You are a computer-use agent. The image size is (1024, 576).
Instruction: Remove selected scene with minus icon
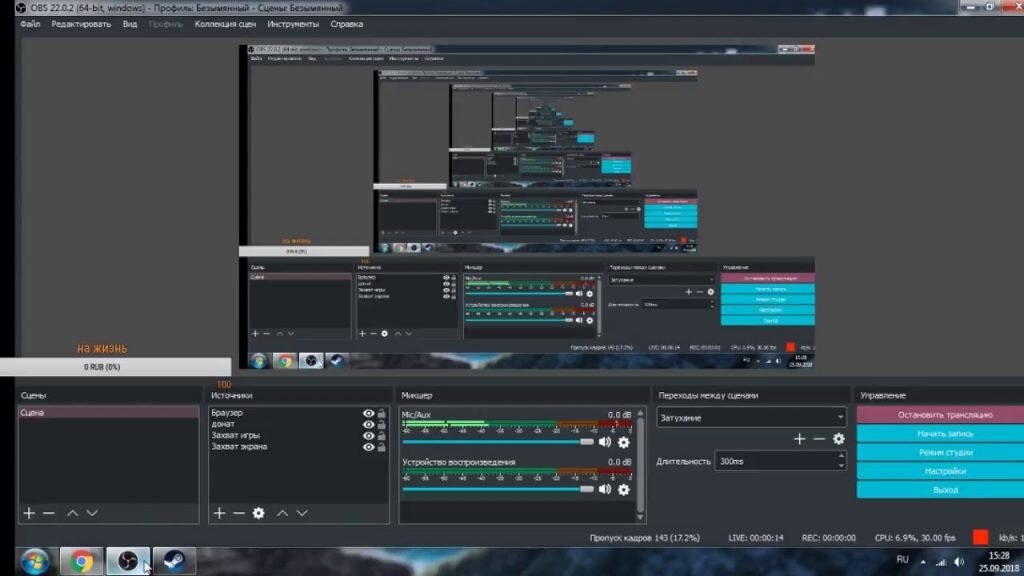(x=48, y=513)
